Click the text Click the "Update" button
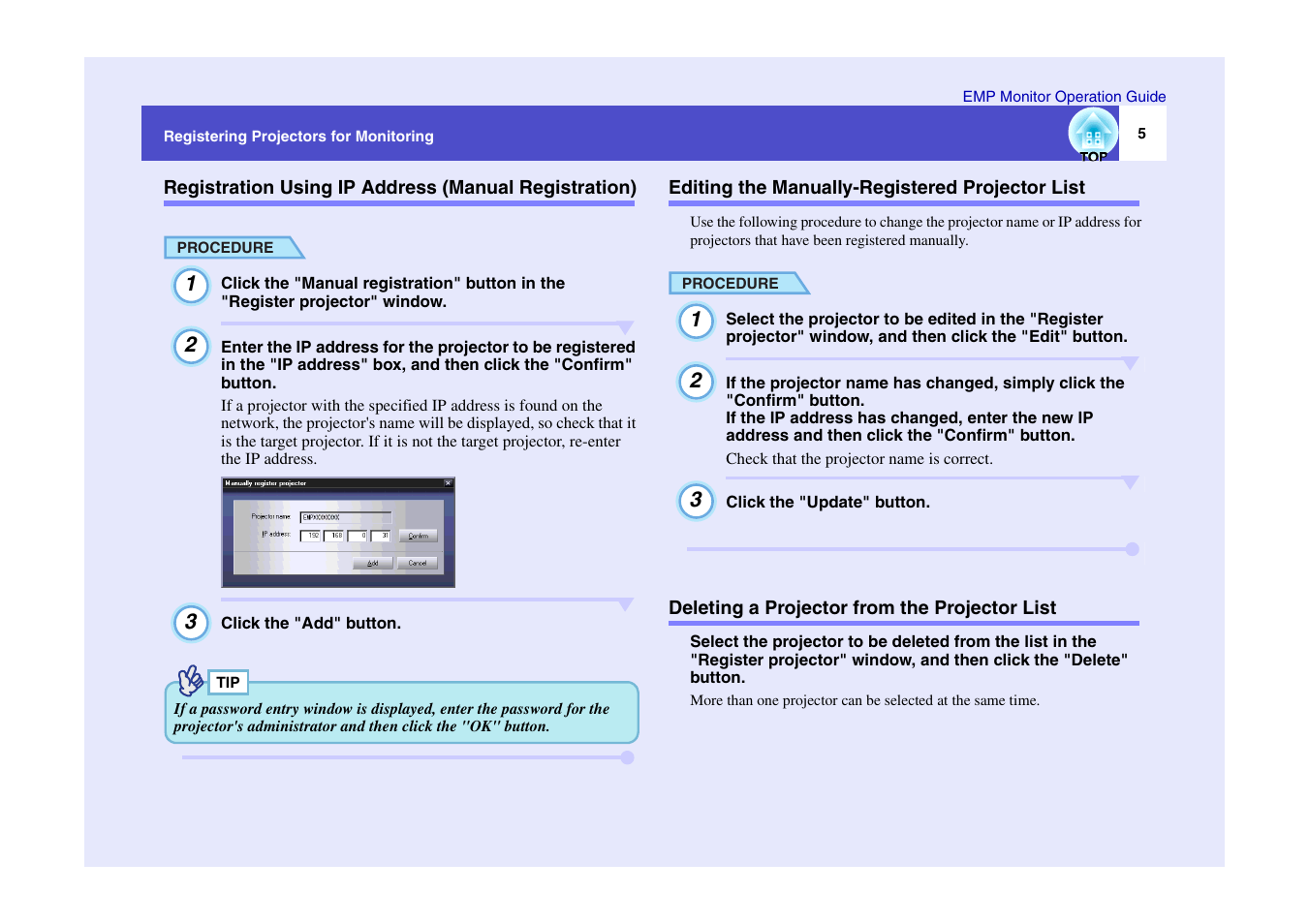 [827, 503]
